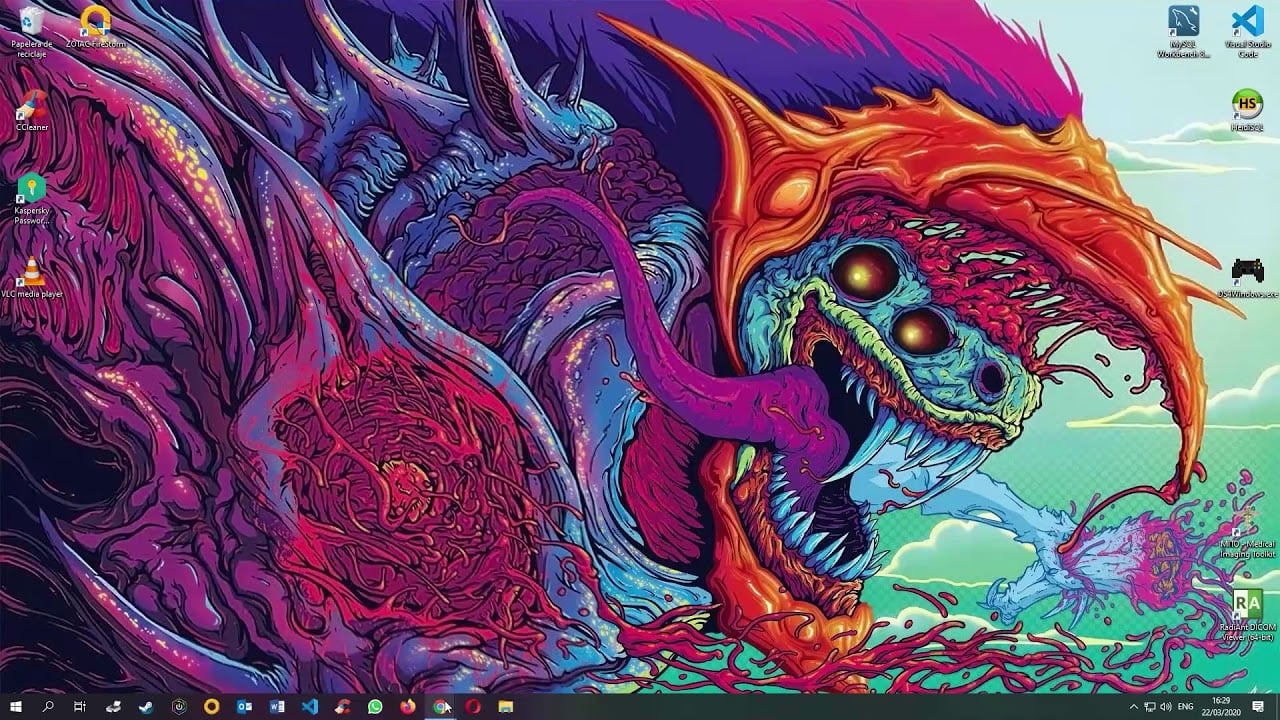Viewport: 1280px width, 720px height.
Task: Open the Windows Start menu
Action: click(16, 706)
